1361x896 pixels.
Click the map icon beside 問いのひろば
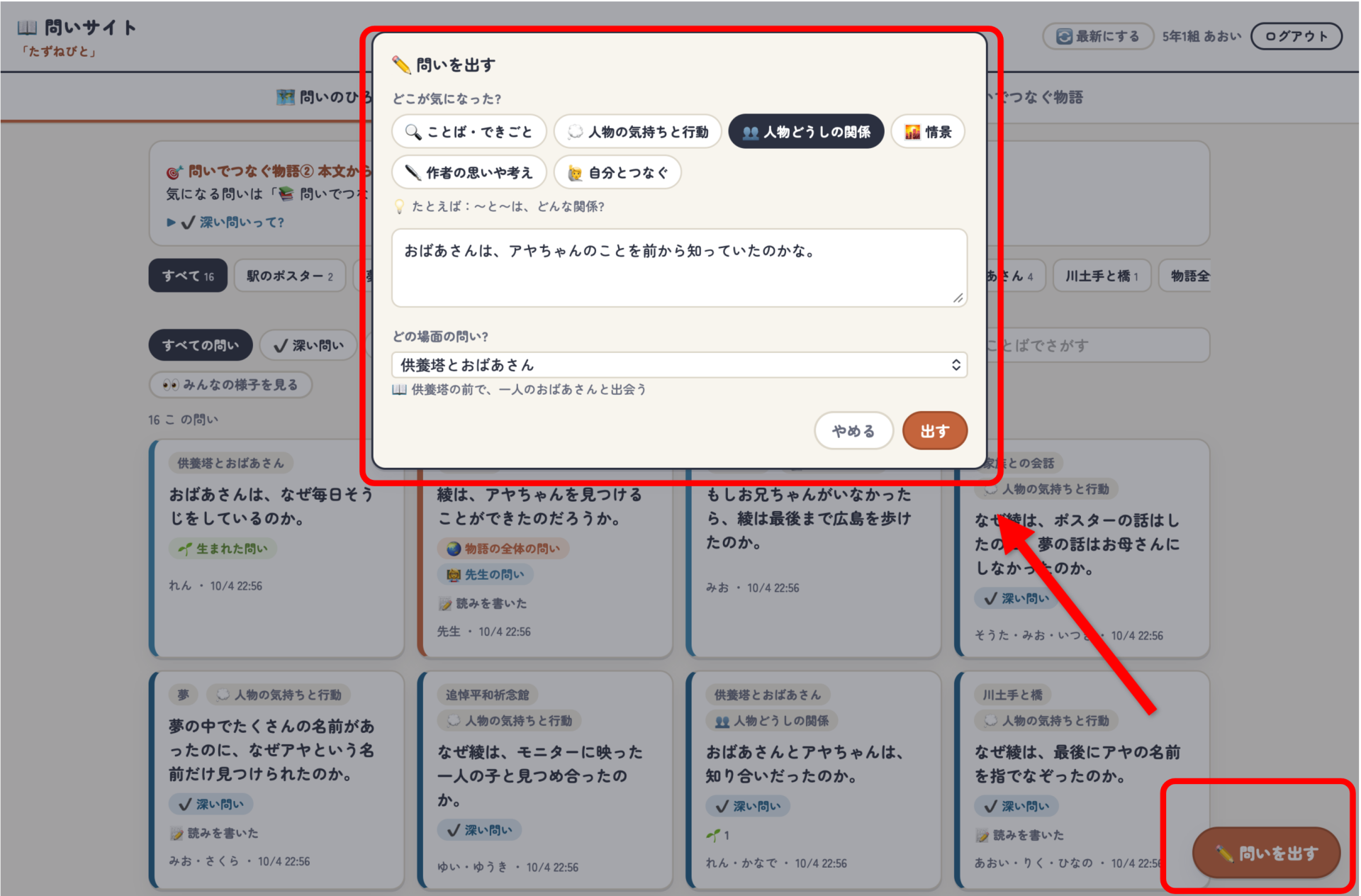pos(286,97)
